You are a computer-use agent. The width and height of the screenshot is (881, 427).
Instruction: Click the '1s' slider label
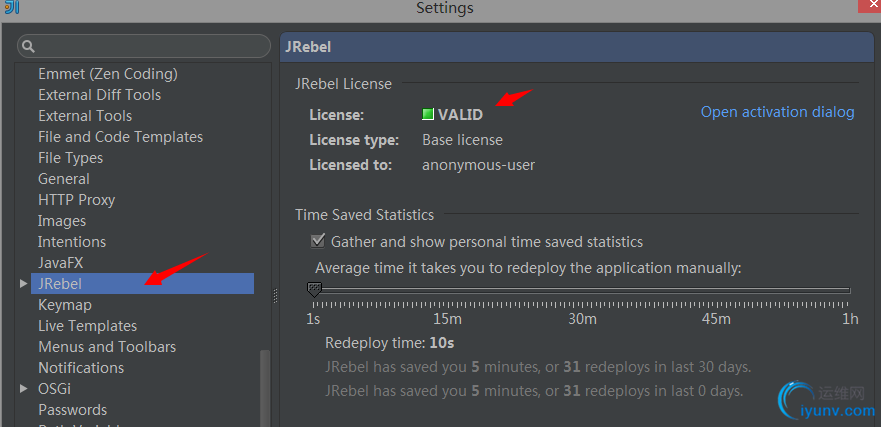313,319
